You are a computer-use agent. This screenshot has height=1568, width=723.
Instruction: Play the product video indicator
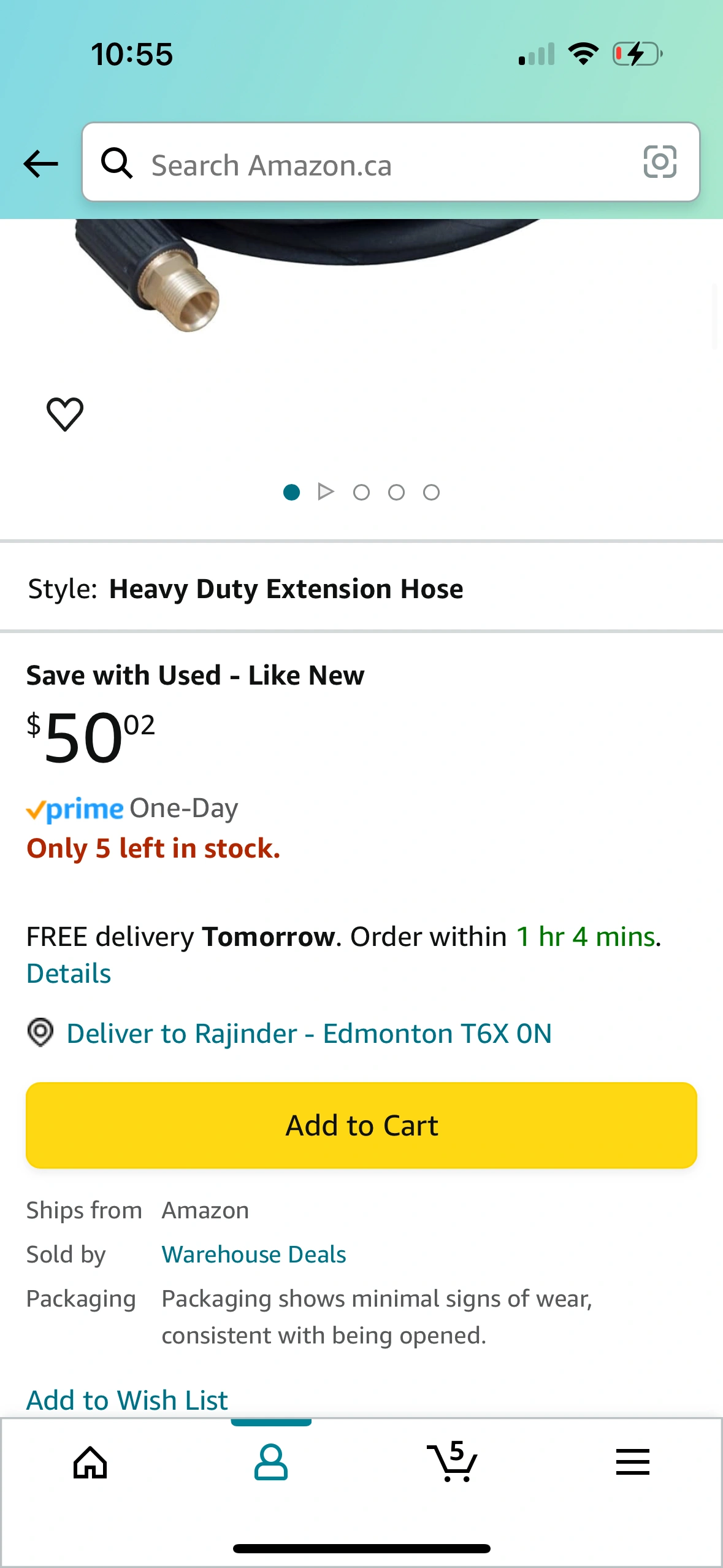tap(326, 492)
